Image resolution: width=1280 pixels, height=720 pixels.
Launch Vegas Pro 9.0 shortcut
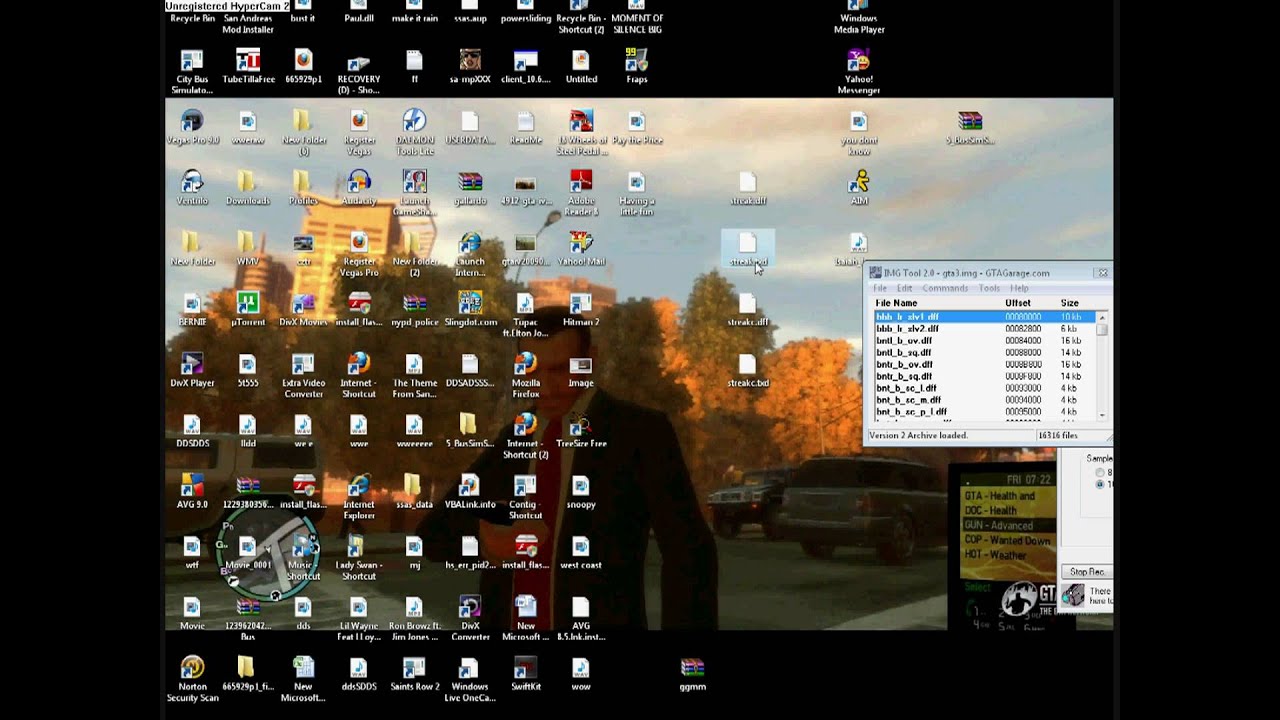[x=192, y=128]
